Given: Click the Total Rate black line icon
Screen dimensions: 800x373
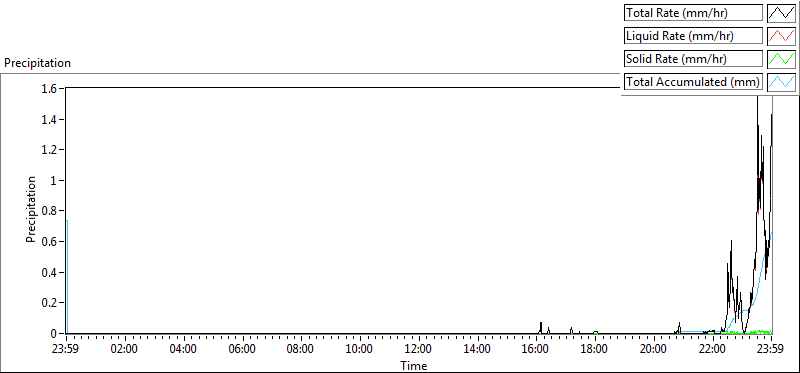Looking at the screenshot, I should click(x=781, y=13).
